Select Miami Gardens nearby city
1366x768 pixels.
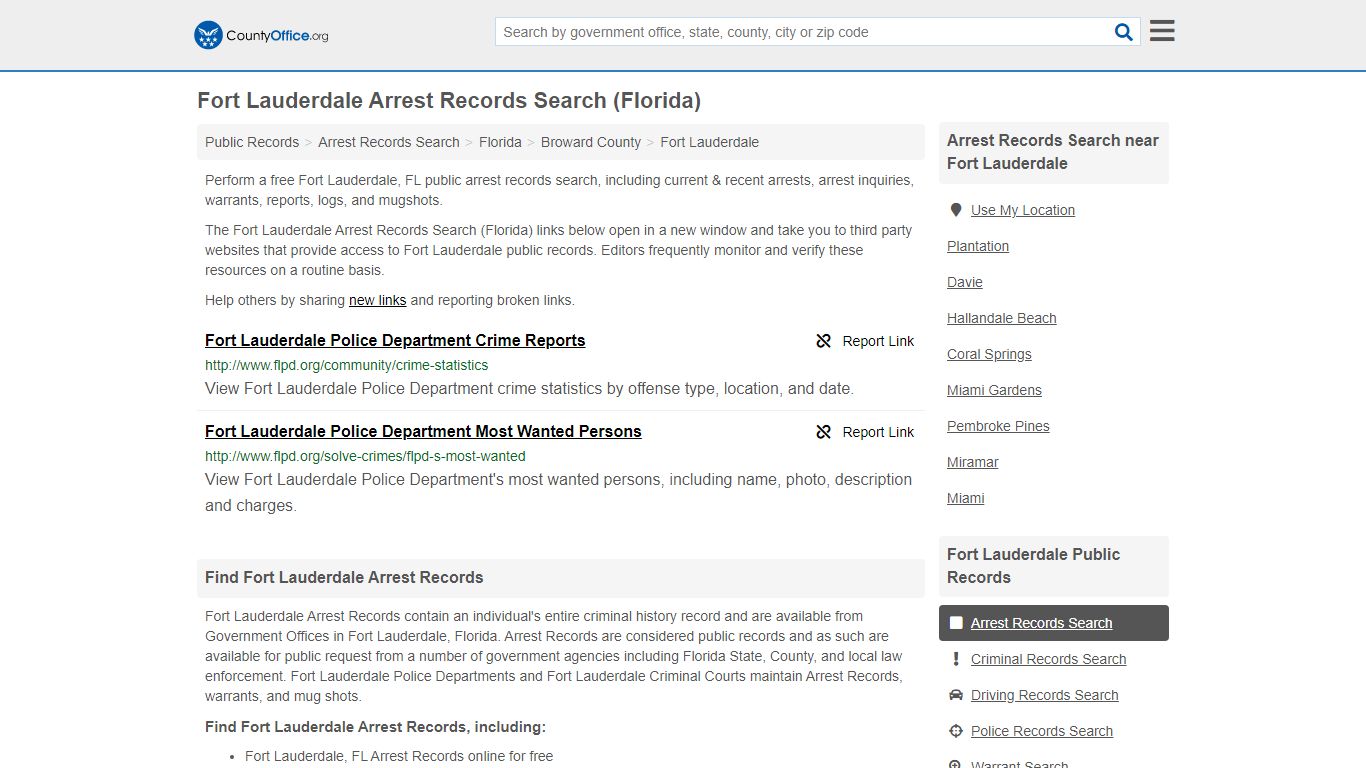994,390
